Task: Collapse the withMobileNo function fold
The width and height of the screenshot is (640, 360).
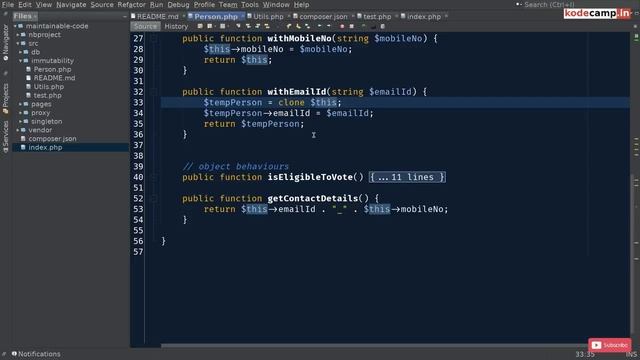Action: click(x=154, y=39)
